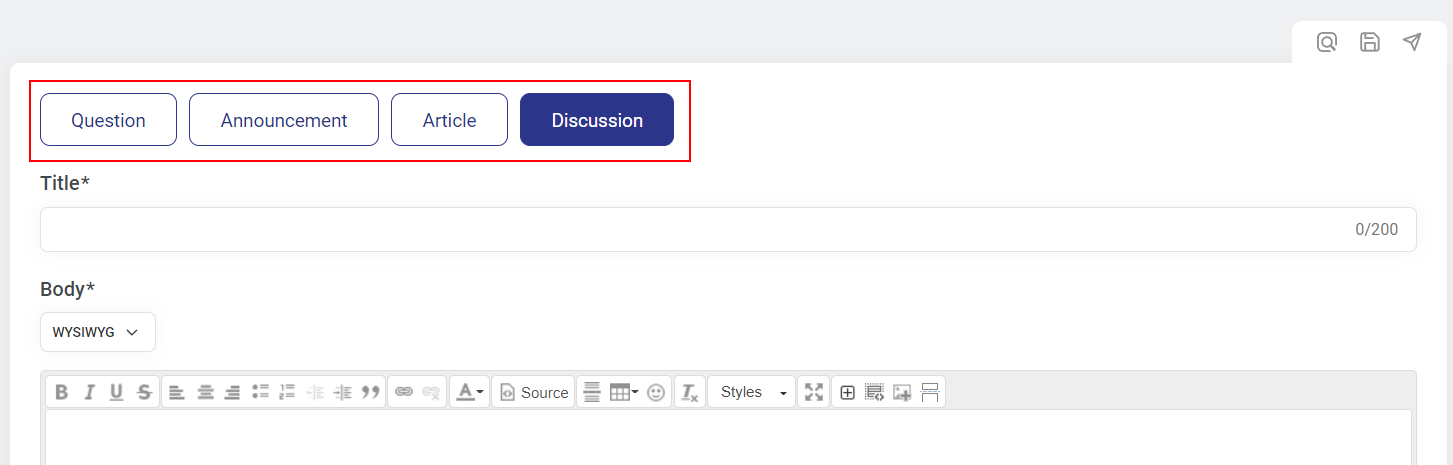Maximize the editor to full screen

(814, 393)
